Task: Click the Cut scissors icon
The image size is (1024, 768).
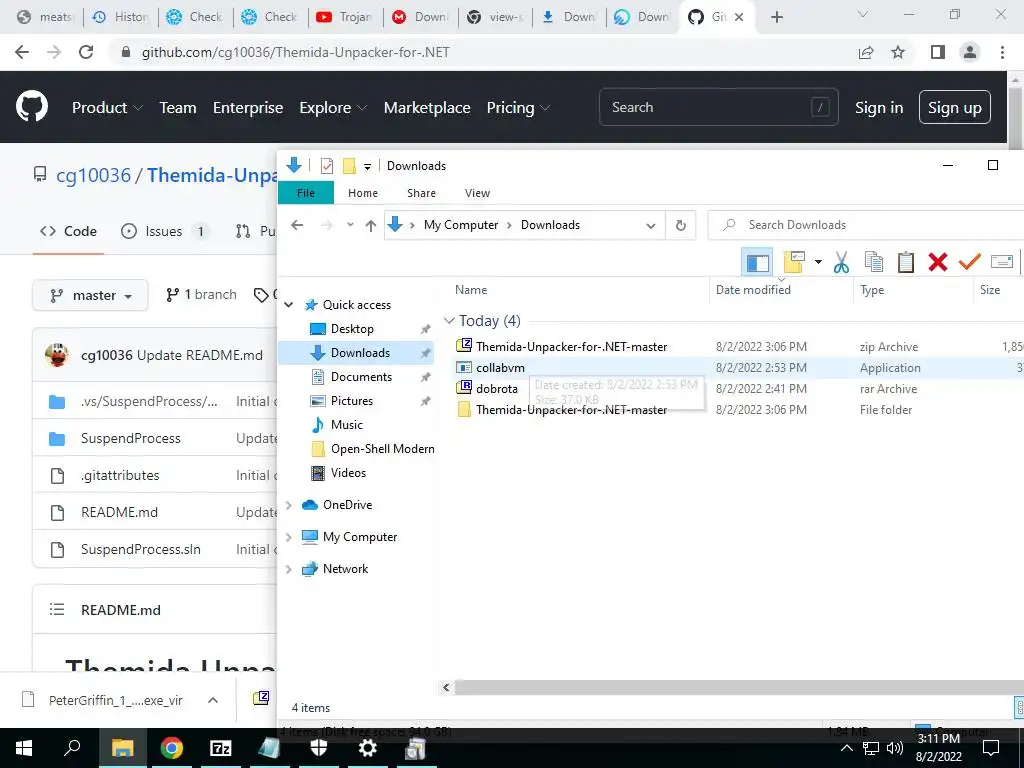Action: pos(841,263)
